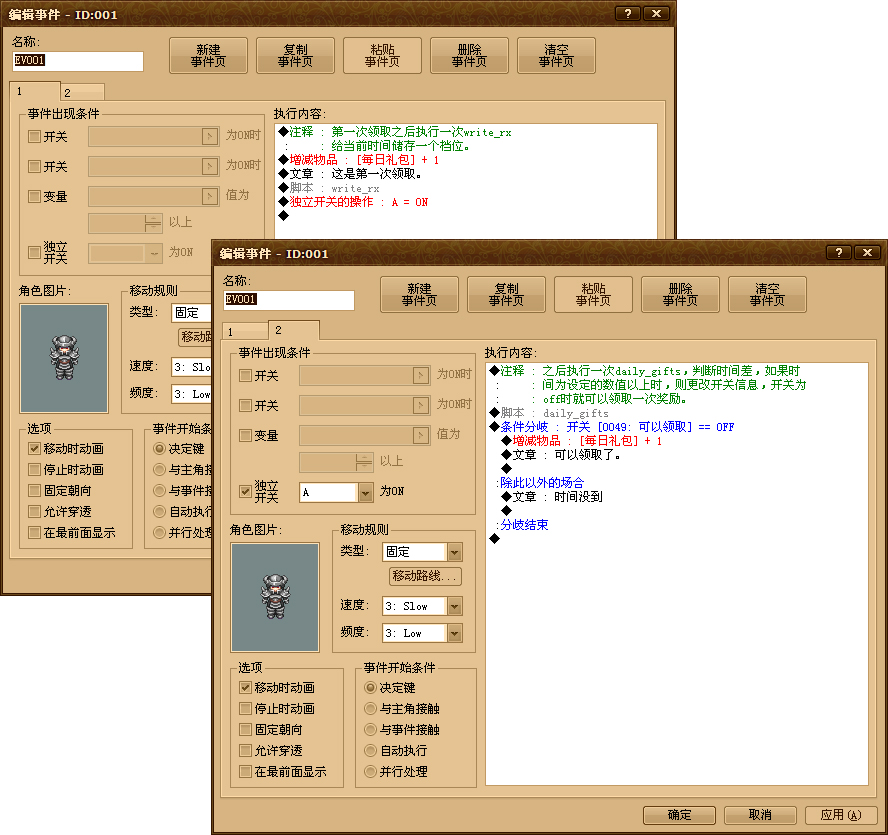Click the help button in the front window title bar

839,253
